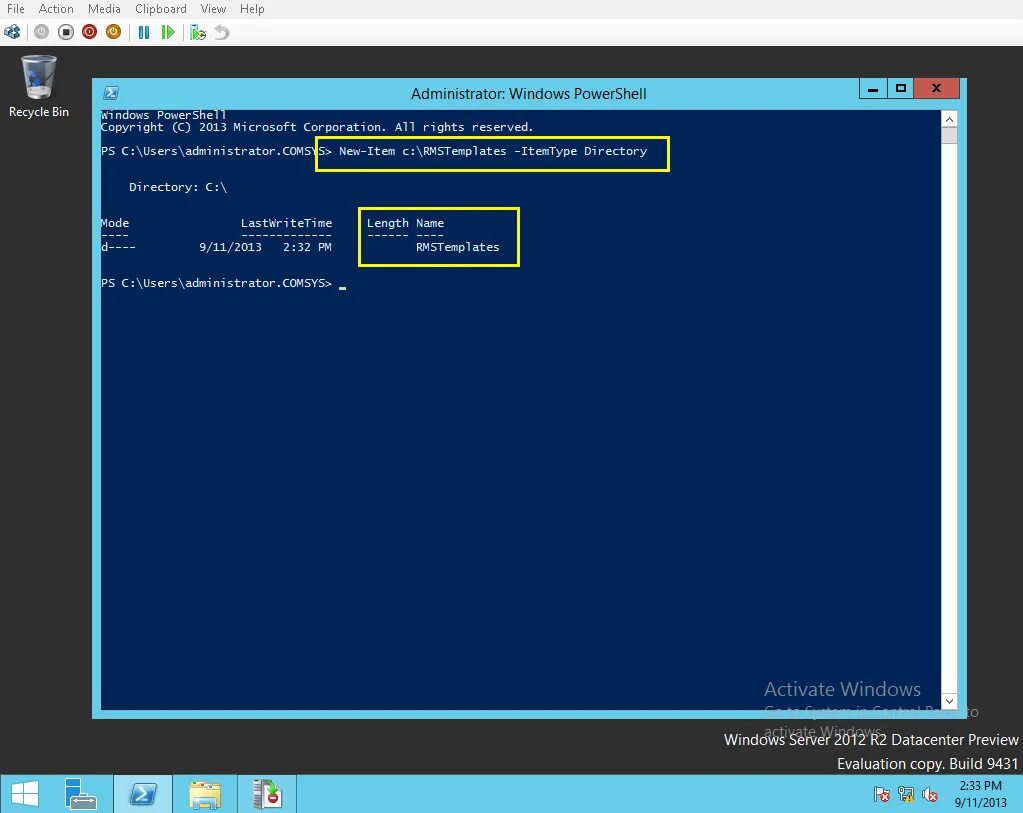Image resolution: width=1023 pixels, height=813 pixels.
Task: Click the 'Name' column header
Action: pos(430,222)
